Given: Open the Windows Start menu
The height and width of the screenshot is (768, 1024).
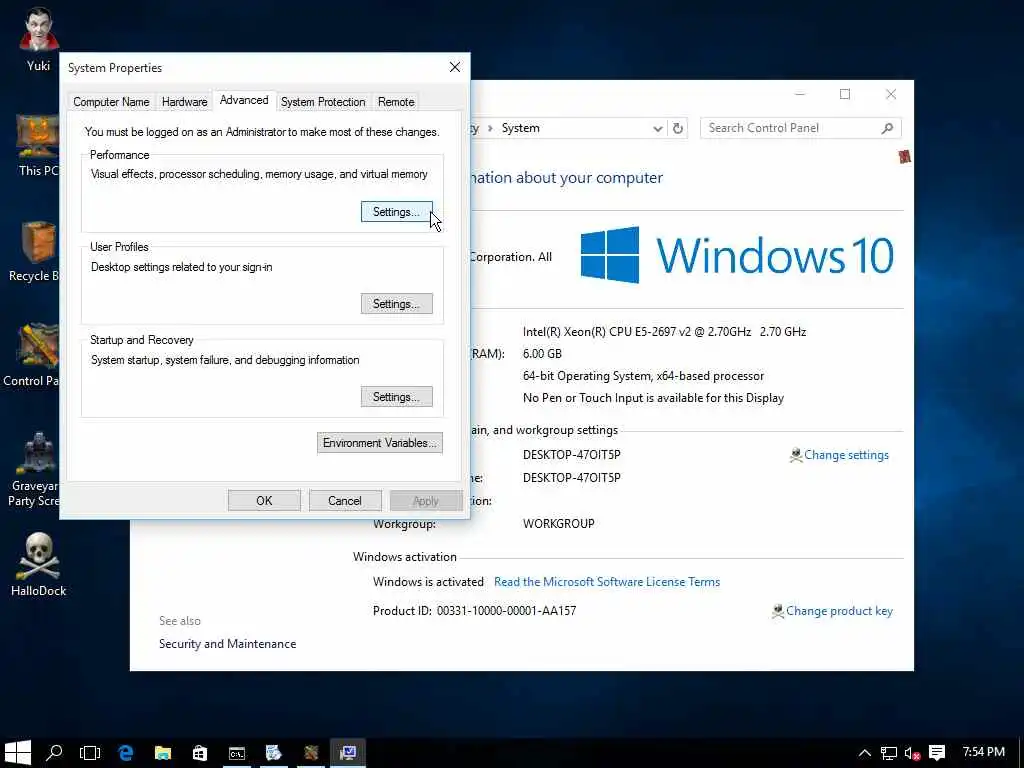Looking at the screenshot, I should [x=18, y=752].
